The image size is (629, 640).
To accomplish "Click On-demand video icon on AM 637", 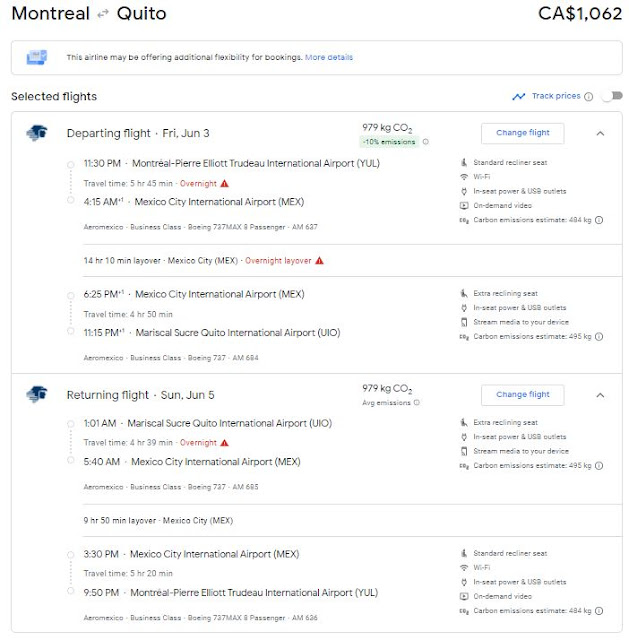I will 464,205.
